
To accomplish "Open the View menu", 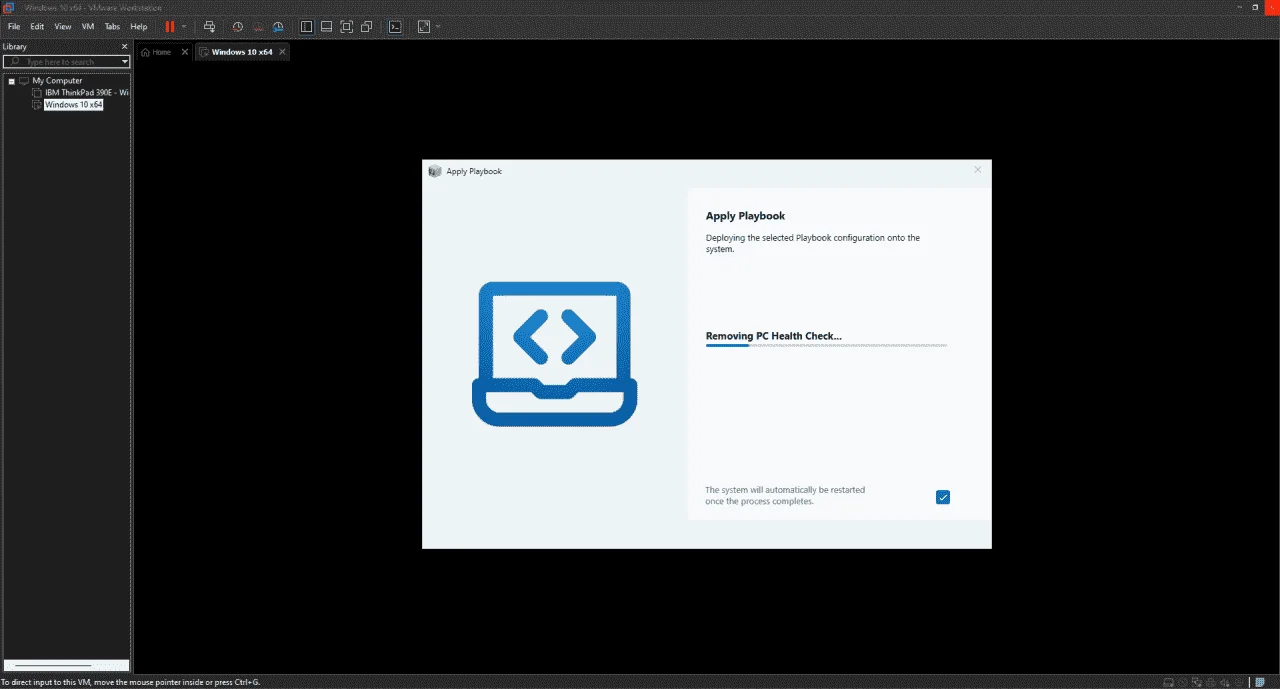I will [63, 27].
